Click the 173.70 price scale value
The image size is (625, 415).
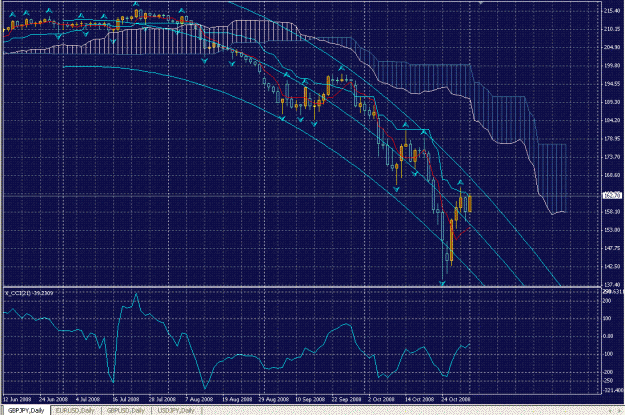tap(612, 157)
